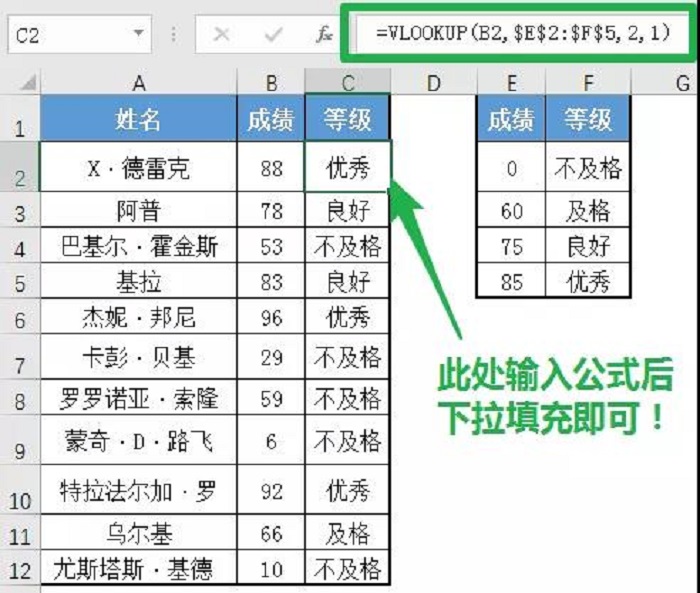Click cell with score 6
Image resolution: width=700 pixels, height=593 pixels.
[x=271, y=440]
